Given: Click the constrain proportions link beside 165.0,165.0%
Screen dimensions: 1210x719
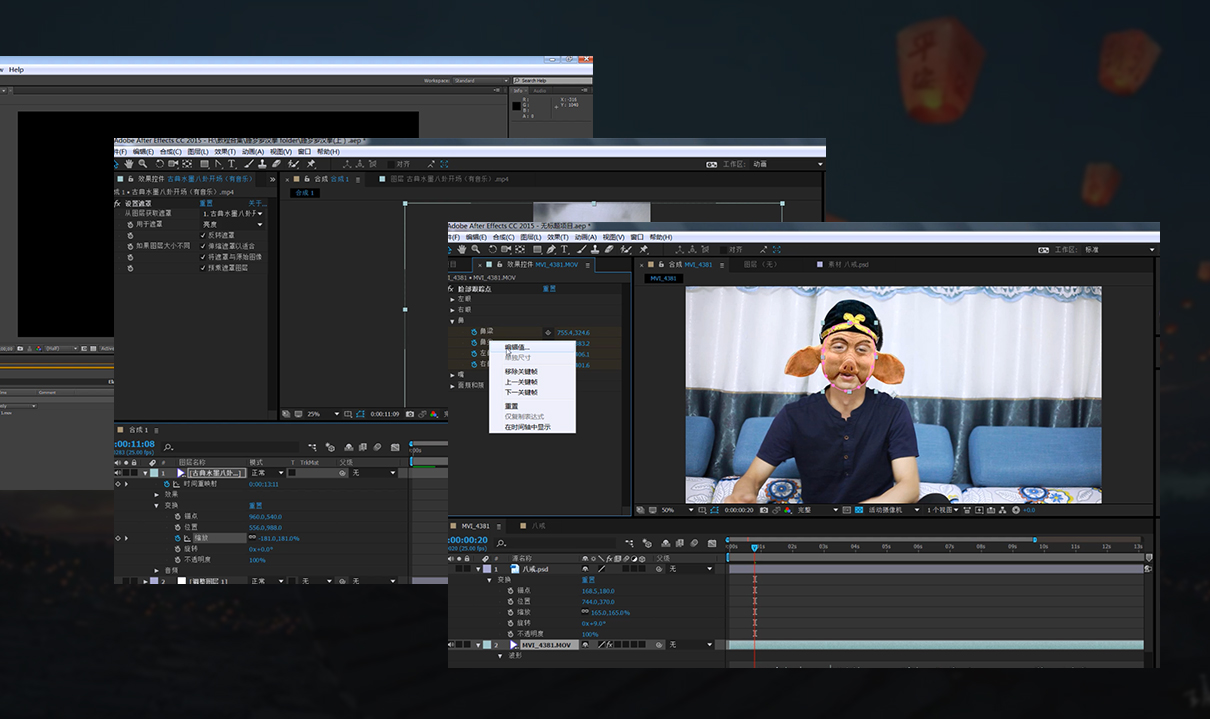Looking at the screenshot, I should [585, 612].
